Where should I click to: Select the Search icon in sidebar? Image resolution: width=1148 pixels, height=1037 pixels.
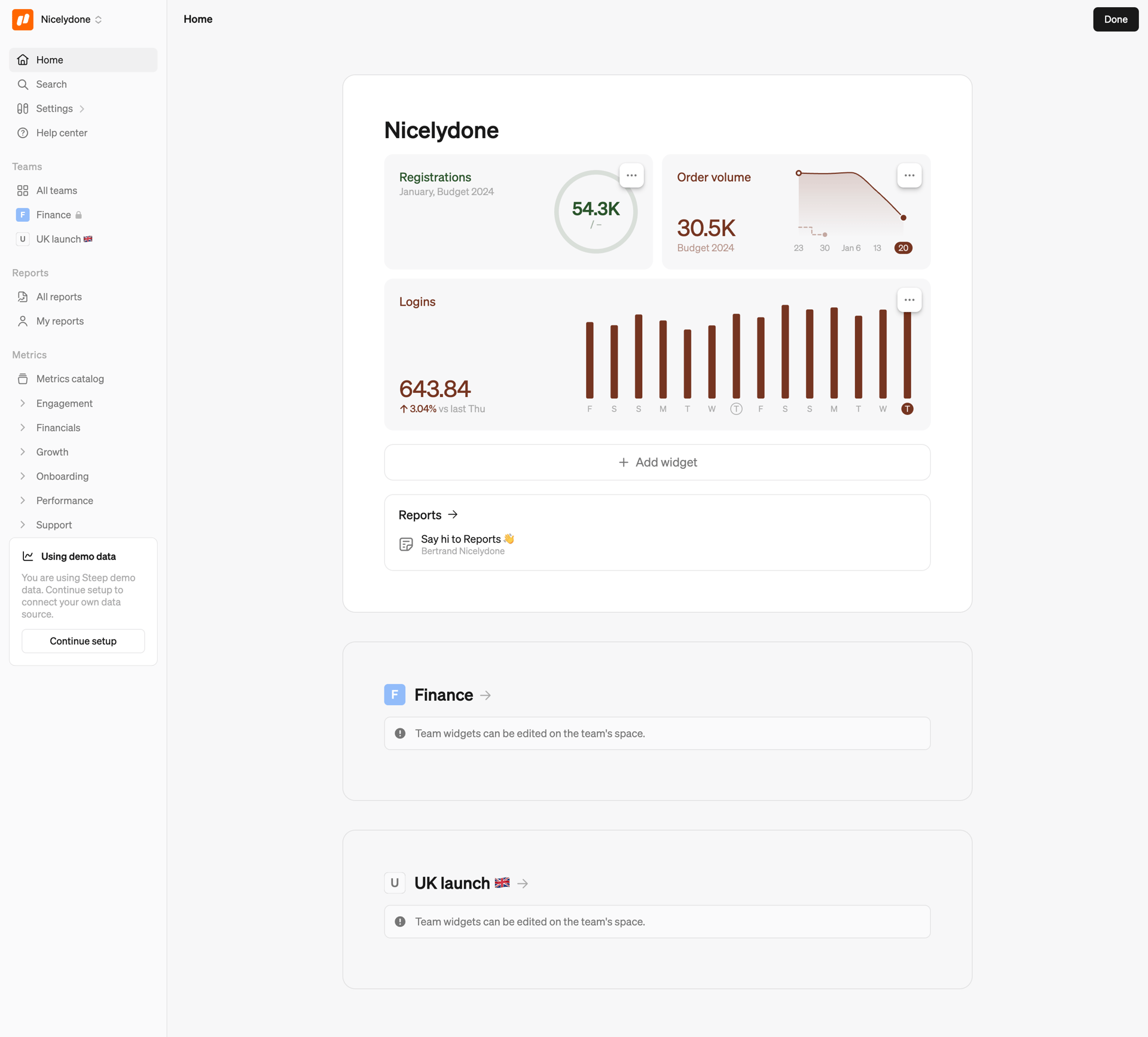[x=23, y=84]
